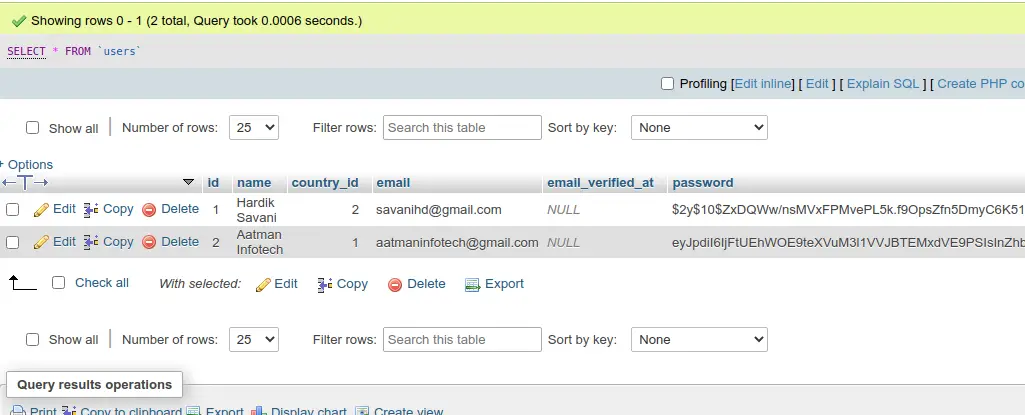Click red Delete icon for Hardik Savani row
The width and height of the screenshot is (1025, 415).
pyautogui.click(x=149, y=210)
